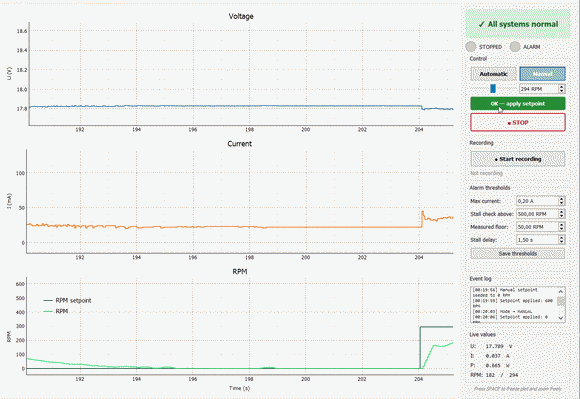Switch control mode to Manual
This screenshot has width=580, height=399.
542,74
